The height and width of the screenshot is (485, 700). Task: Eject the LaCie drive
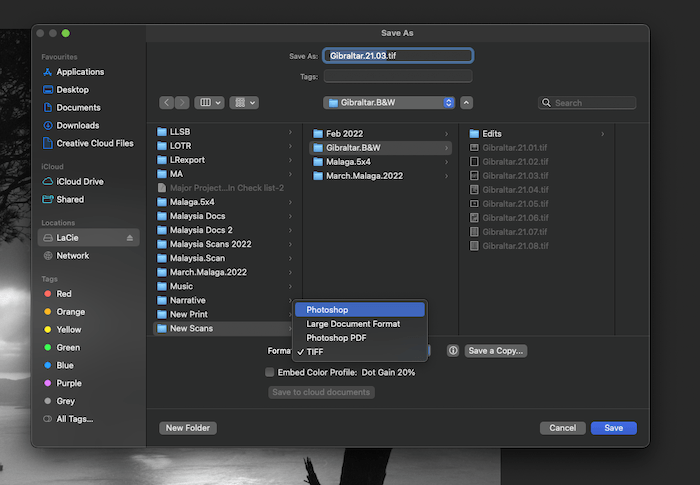[129, 238]
